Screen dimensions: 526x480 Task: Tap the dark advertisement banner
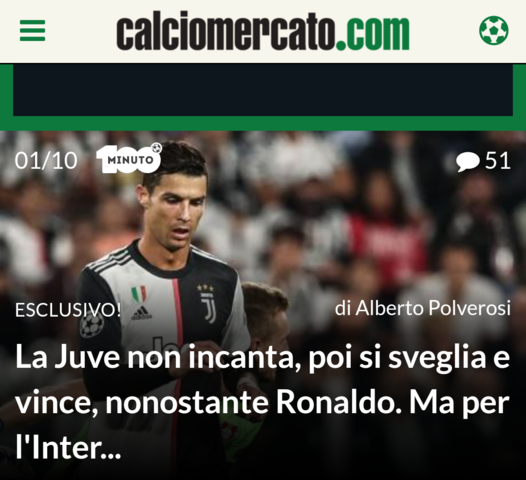(263, 90)
